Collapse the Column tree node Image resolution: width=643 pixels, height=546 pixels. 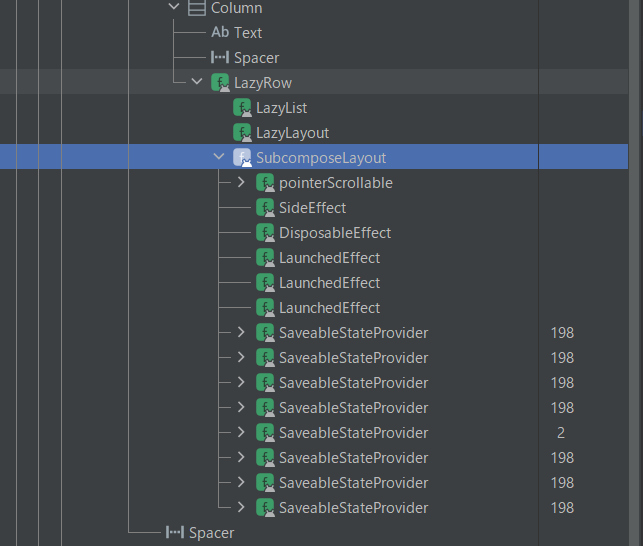(174, 7)
